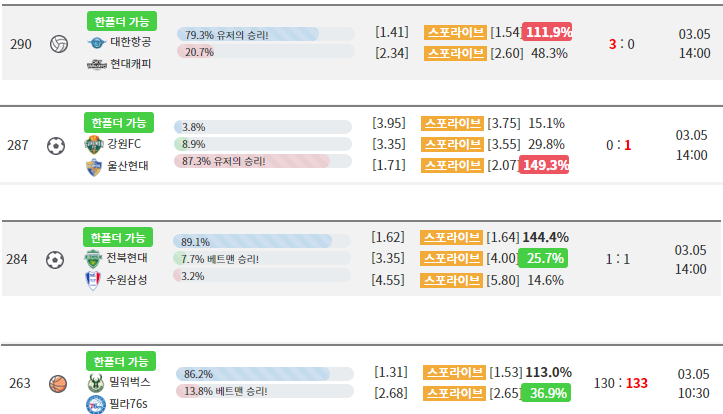The image size is (723, 414).
Task: Select the 1.41 odds for 대한항공
Action: point(391,32)
